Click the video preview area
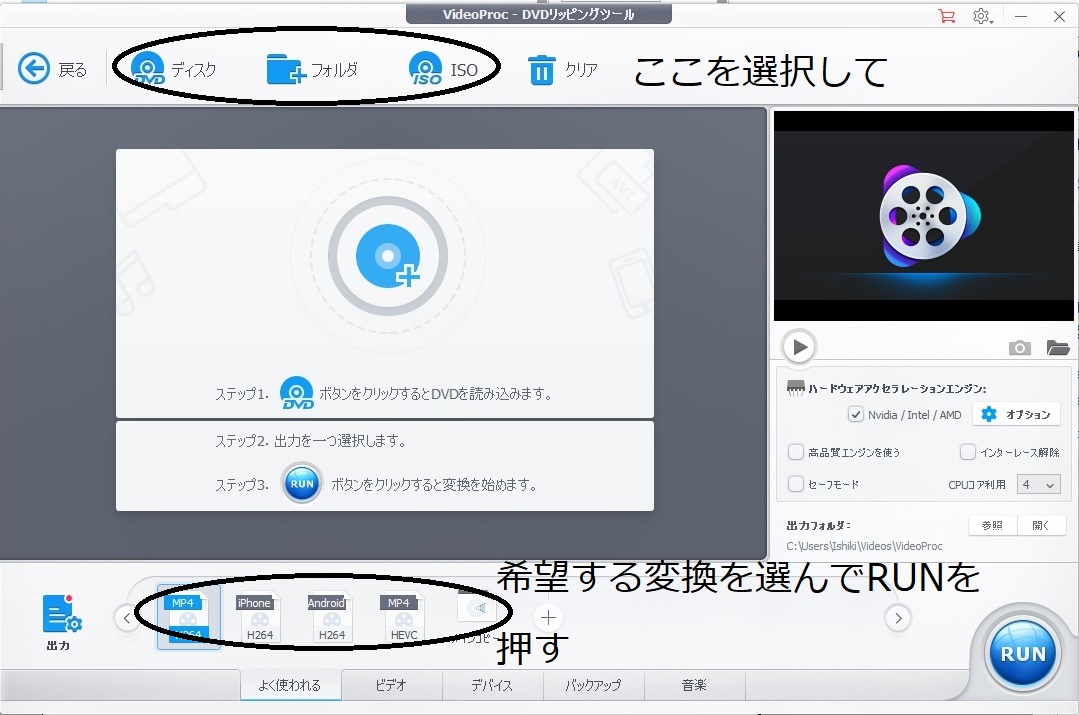 pyautogui.click(x=923, y=215)
